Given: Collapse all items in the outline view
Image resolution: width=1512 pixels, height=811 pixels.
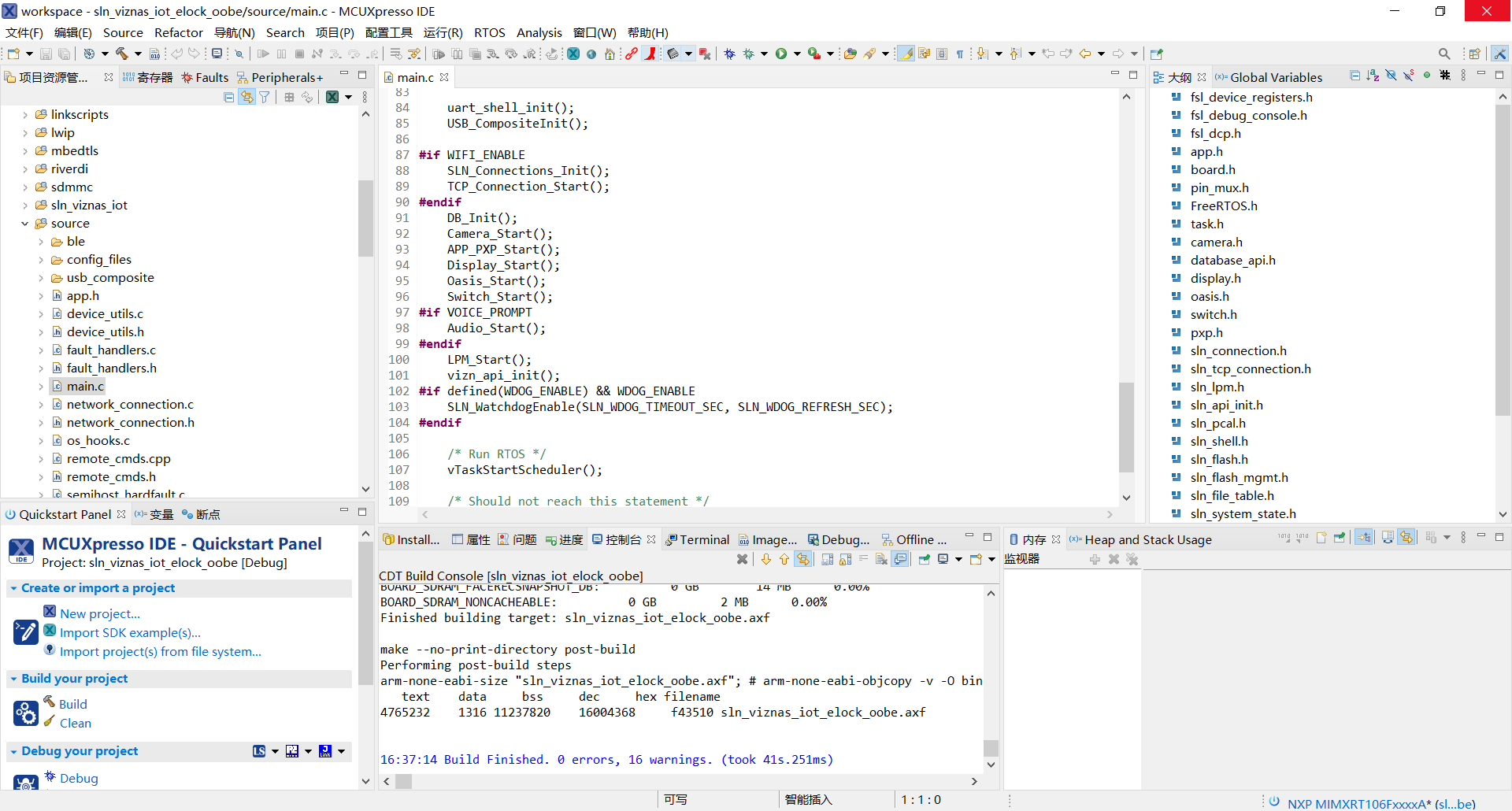Looking at the screenshot, I should click(x=1354, y=76).
